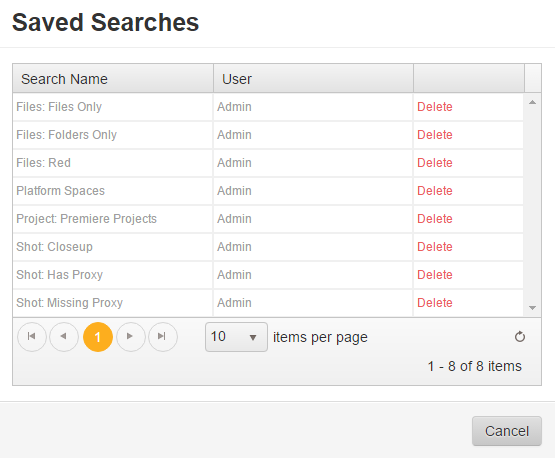Screen dimensions: 555x458
Task: Go to the first page of results
Action: pyautogui.click(x=32, y=337)
